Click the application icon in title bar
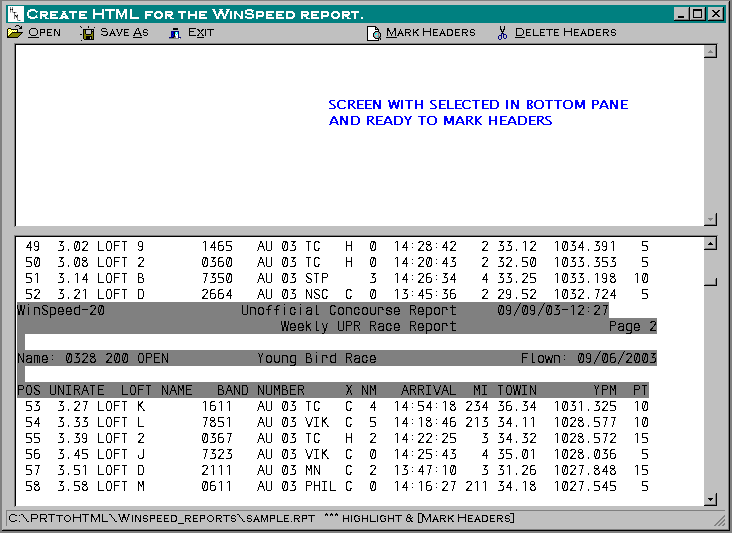Image resolution: width=732 pixels, height=533 pixels. (x=15, y=14)
